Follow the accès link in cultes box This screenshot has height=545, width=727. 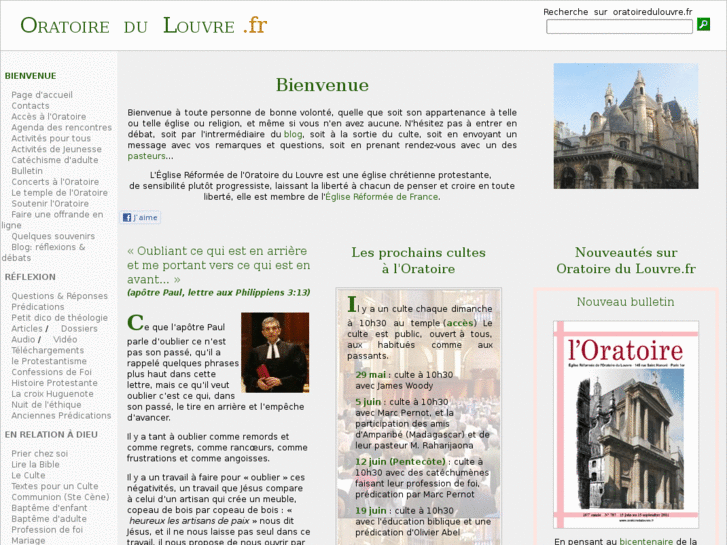pyautogui.click(x=459, y=323)
